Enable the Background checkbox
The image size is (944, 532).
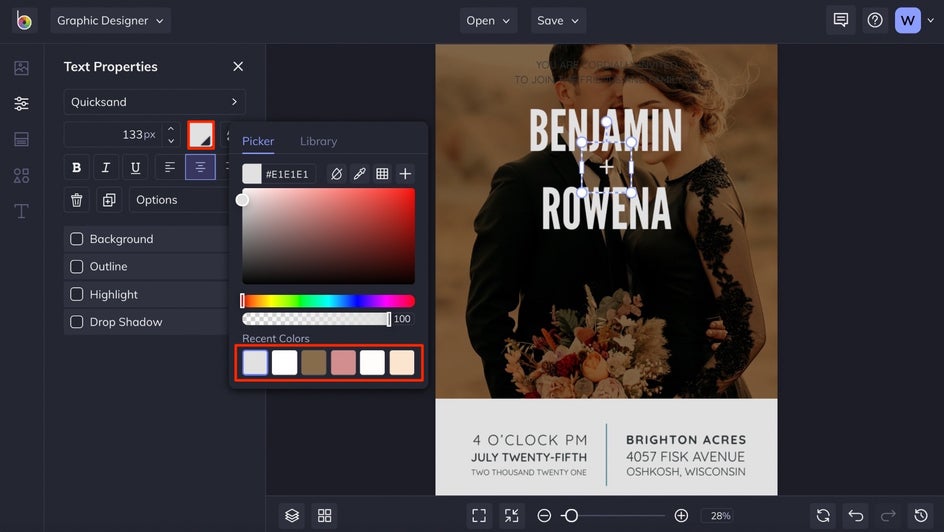click(76, 239)
